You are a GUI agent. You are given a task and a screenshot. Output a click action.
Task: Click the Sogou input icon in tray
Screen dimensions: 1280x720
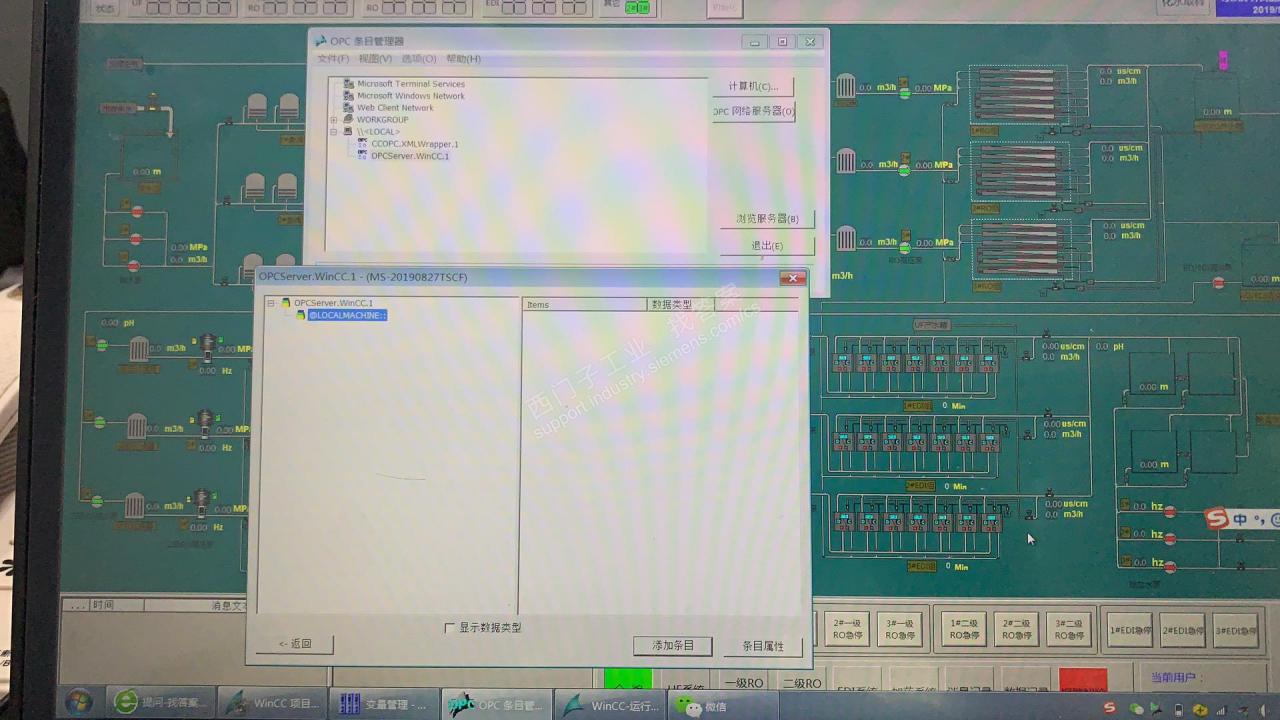(x=1110, y=709)
